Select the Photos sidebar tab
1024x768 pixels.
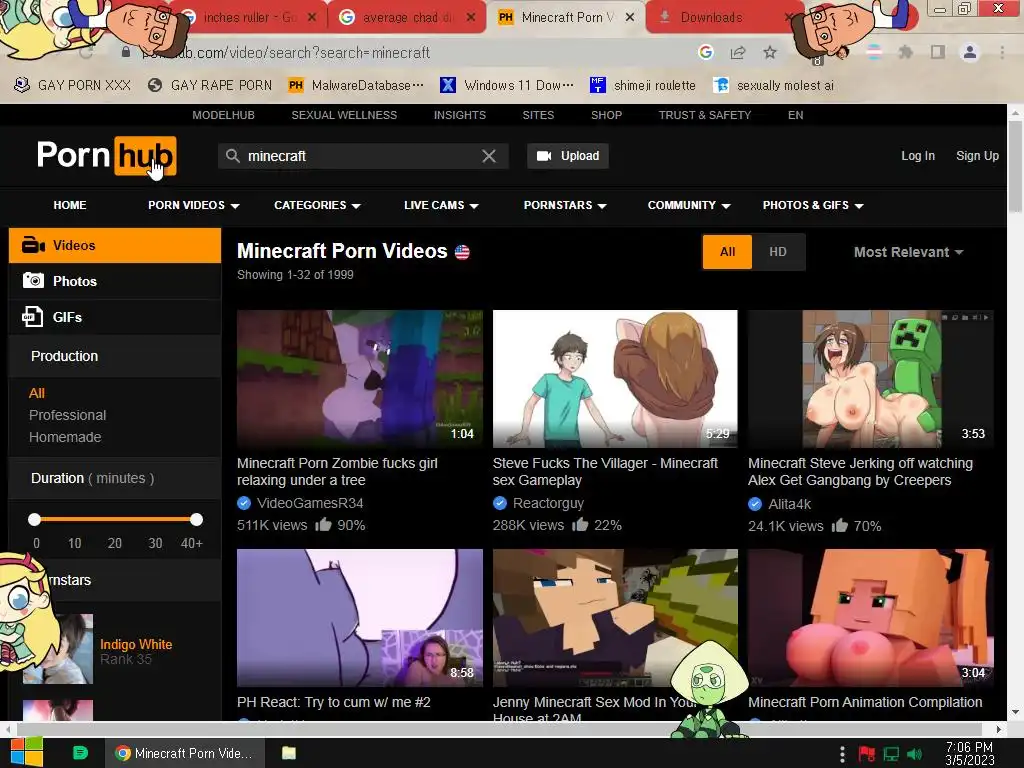(115, 281)
